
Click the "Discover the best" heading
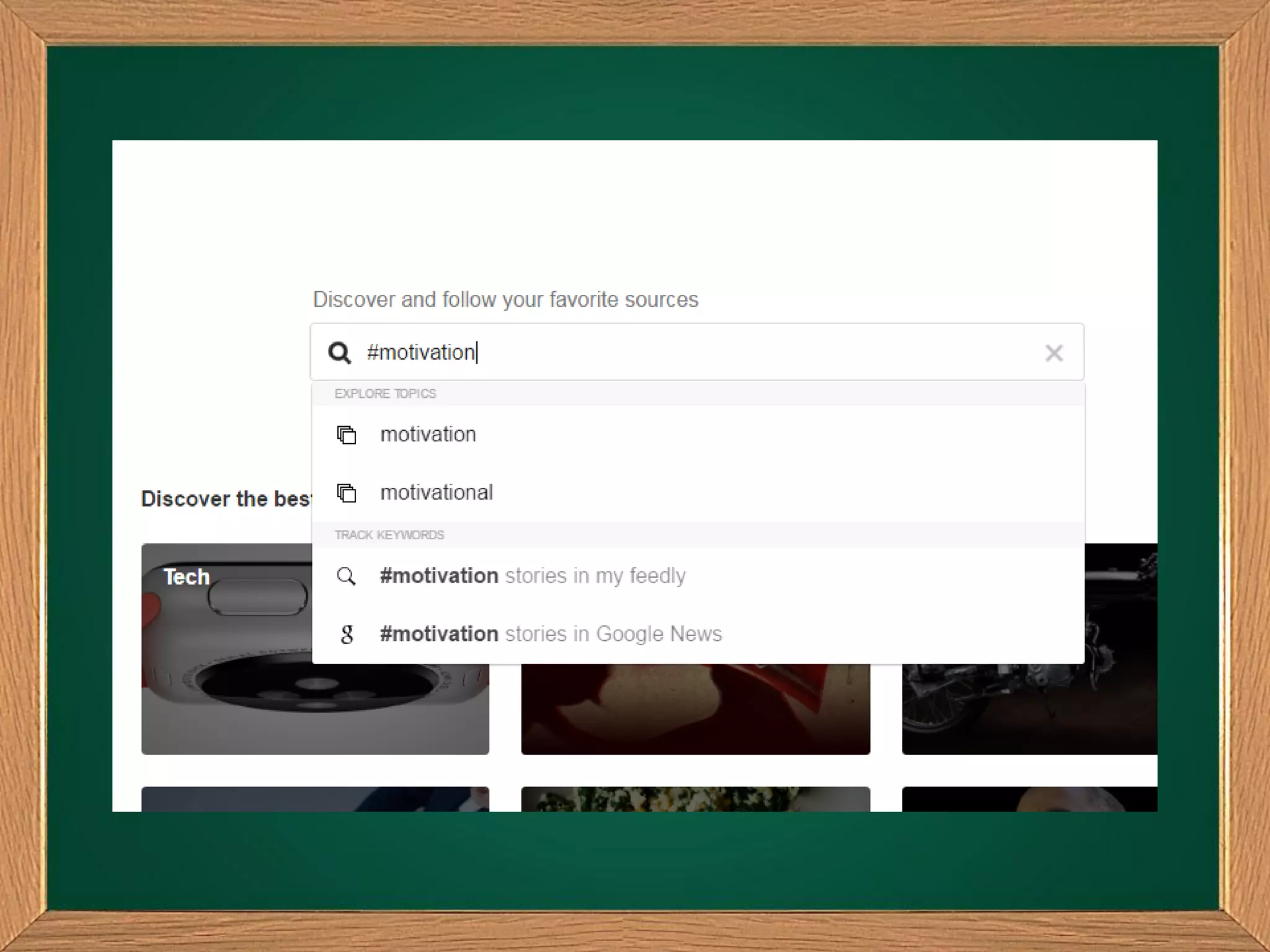click(225, 499)
